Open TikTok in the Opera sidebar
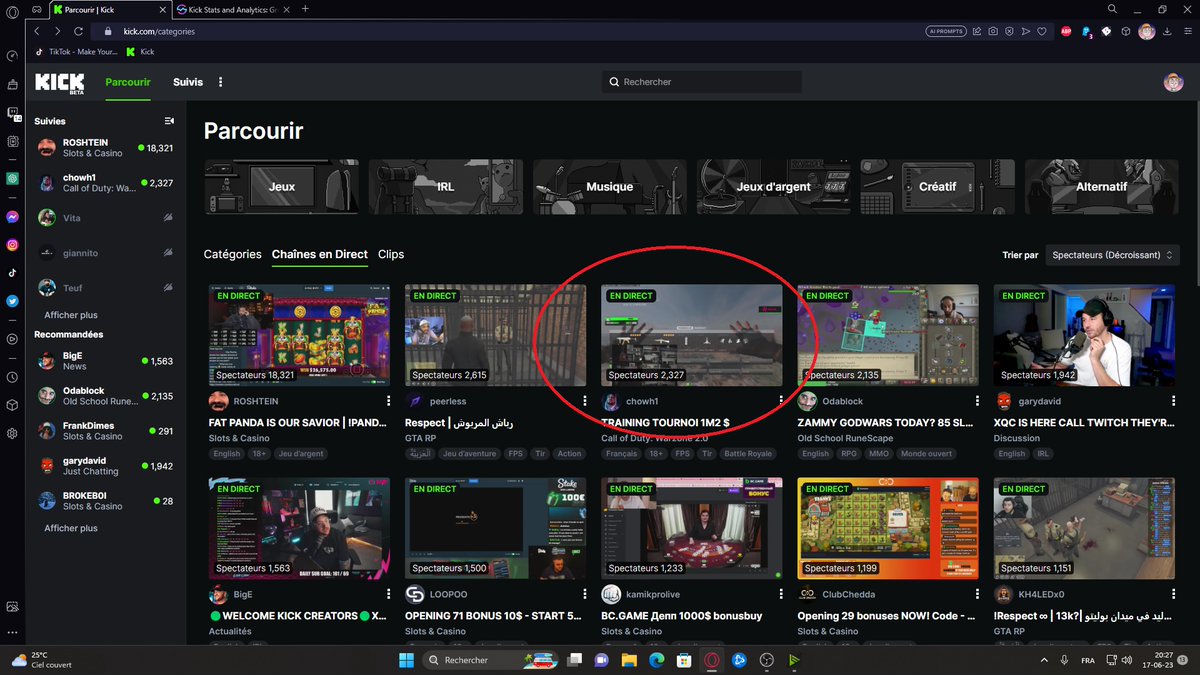1200x675 pixels. [x=12, y=272]
